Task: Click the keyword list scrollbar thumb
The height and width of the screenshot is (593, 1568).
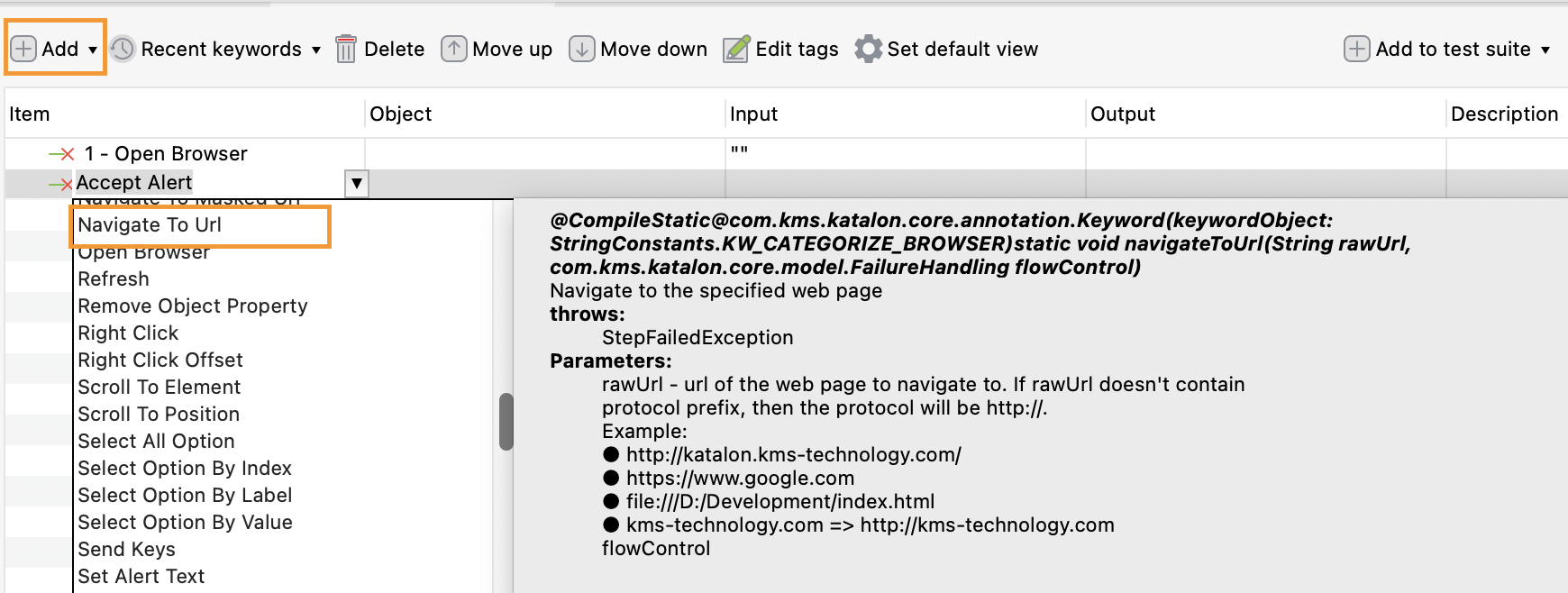Action: click(x=506, y=421)
